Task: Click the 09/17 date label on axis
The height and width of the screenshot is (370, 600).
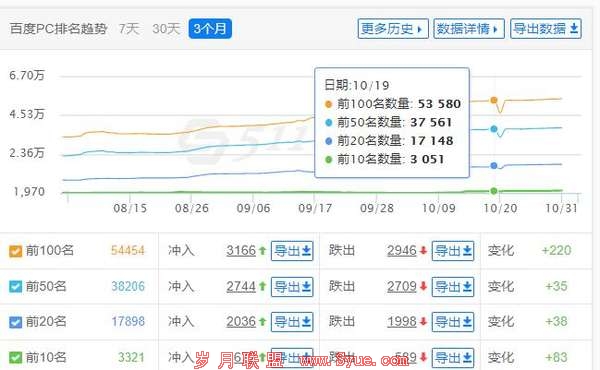Action: pyautogui.click(x=315, y=209)
